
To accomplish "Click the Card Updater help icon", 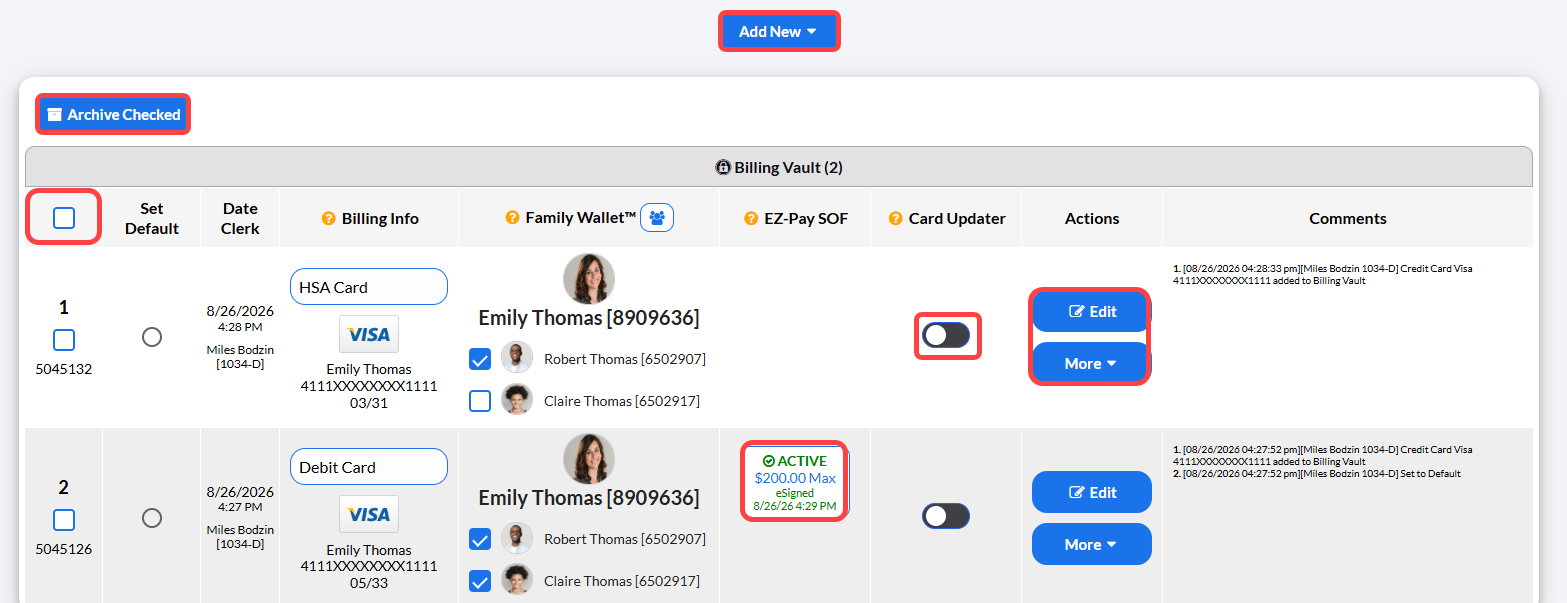I will [895, 218].
